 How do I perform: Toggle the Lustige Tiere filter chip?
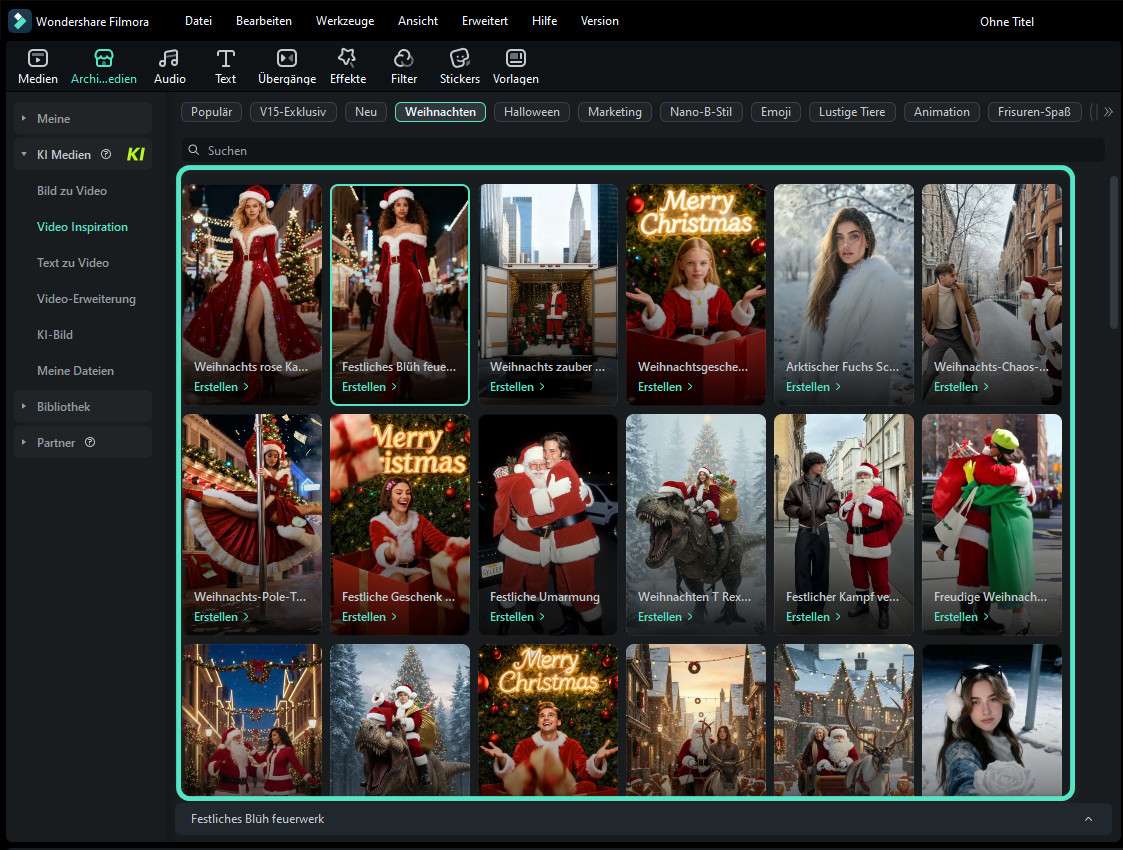tap(851, 111)
